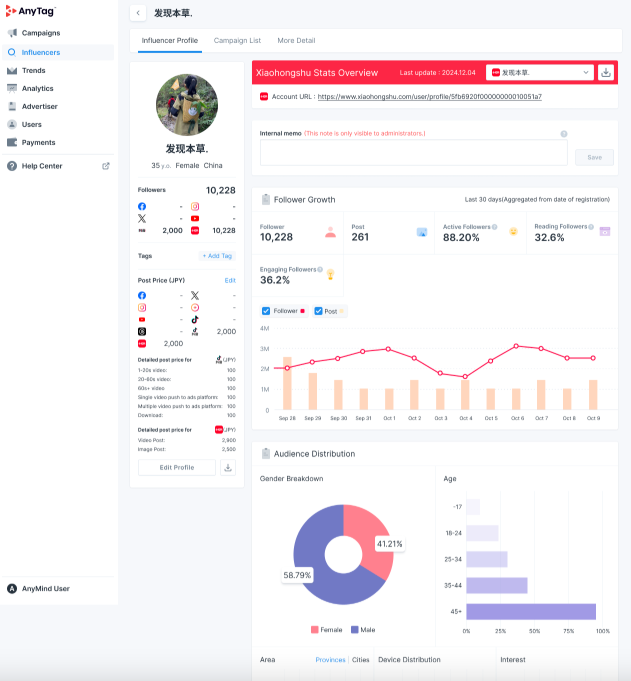This screenshot has width=631, height=681.
Task: Toggle Female legend in gender chart
Action: tap(315, 629)
